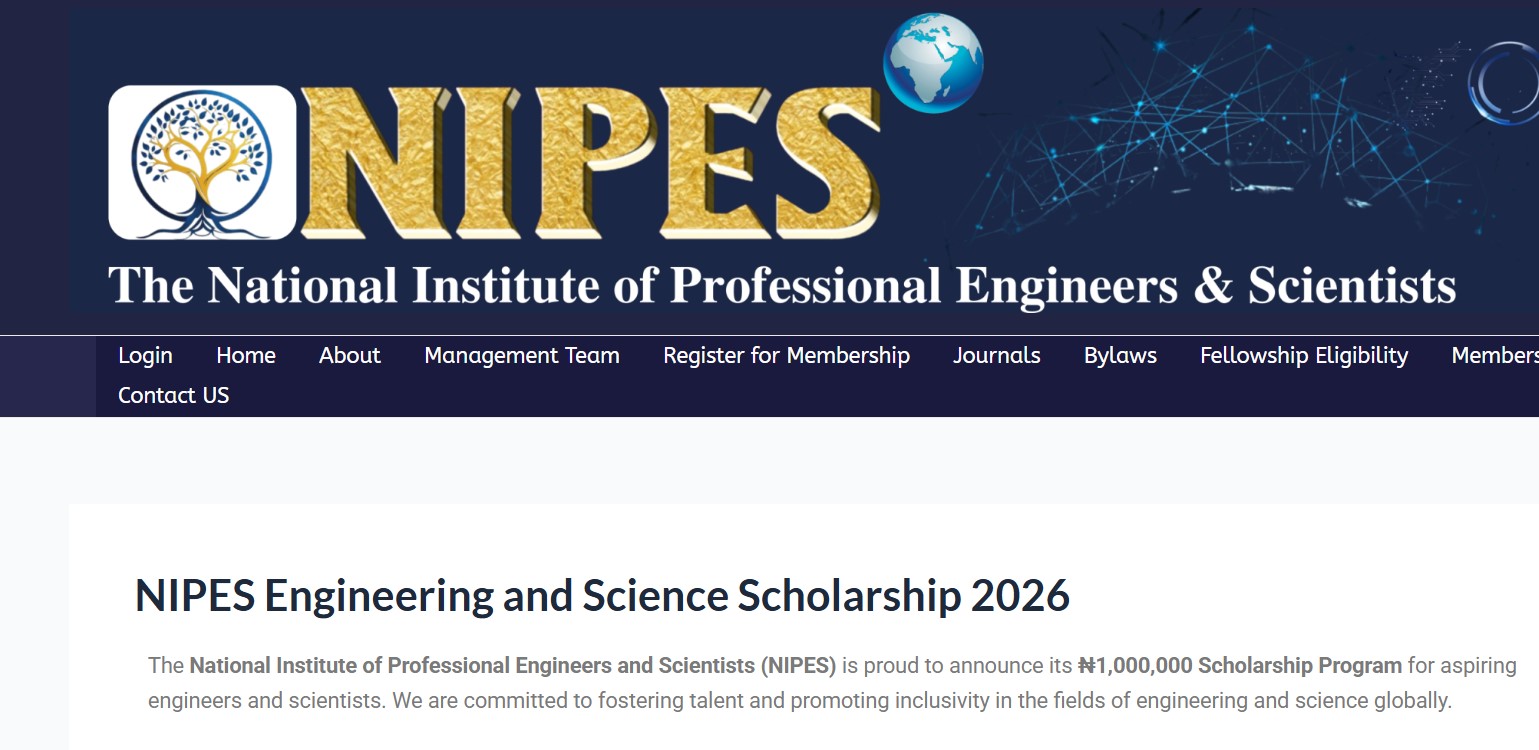Open the About page
This screenshot has width=1539, height=750.
[348, 355]
